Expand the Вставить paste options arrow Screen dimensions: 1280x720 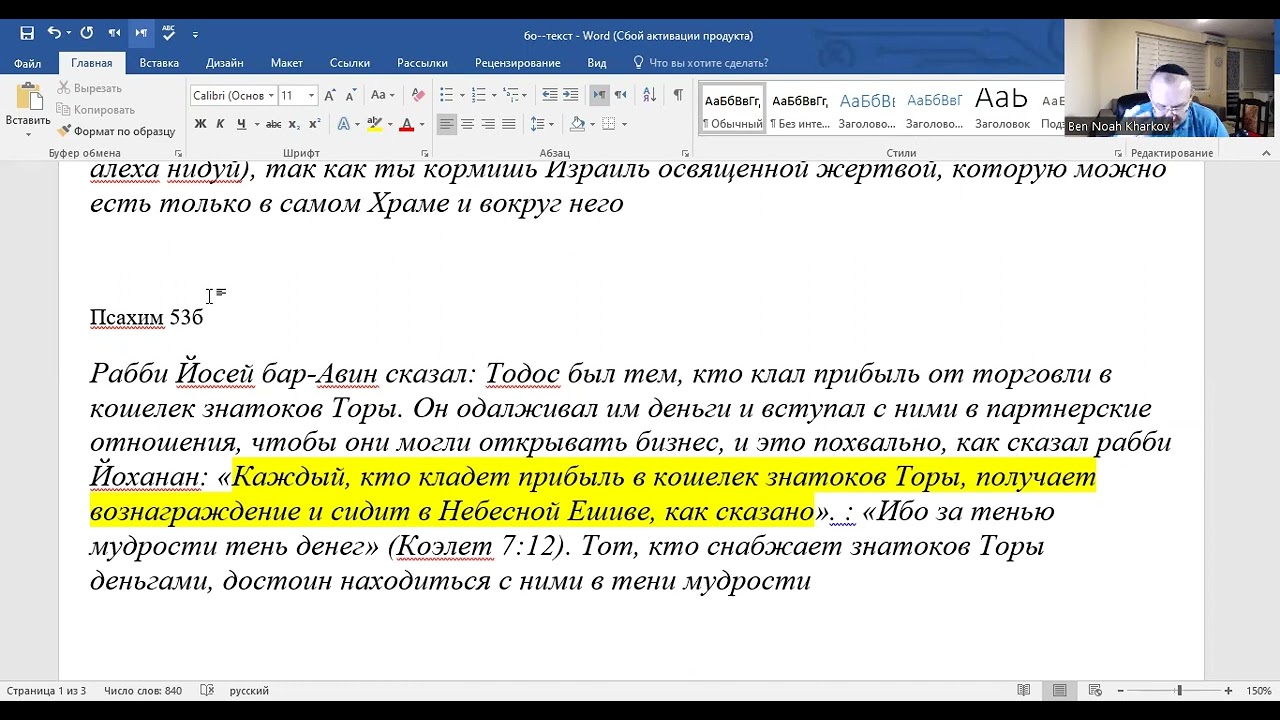pos(28,133)
